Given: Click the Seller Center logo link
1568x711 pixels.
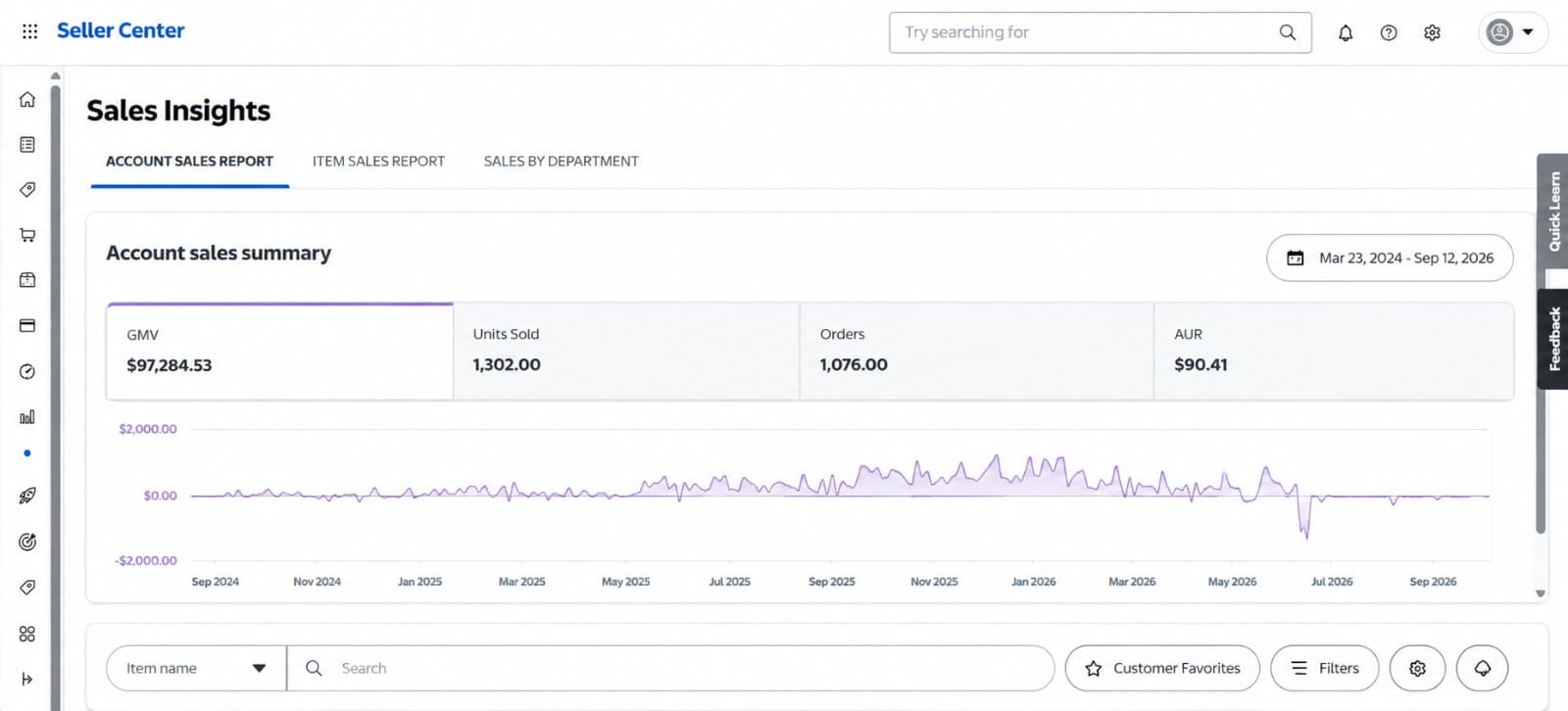Looking at the screenshot, I should pyautogui.click(x=121, y=31).
